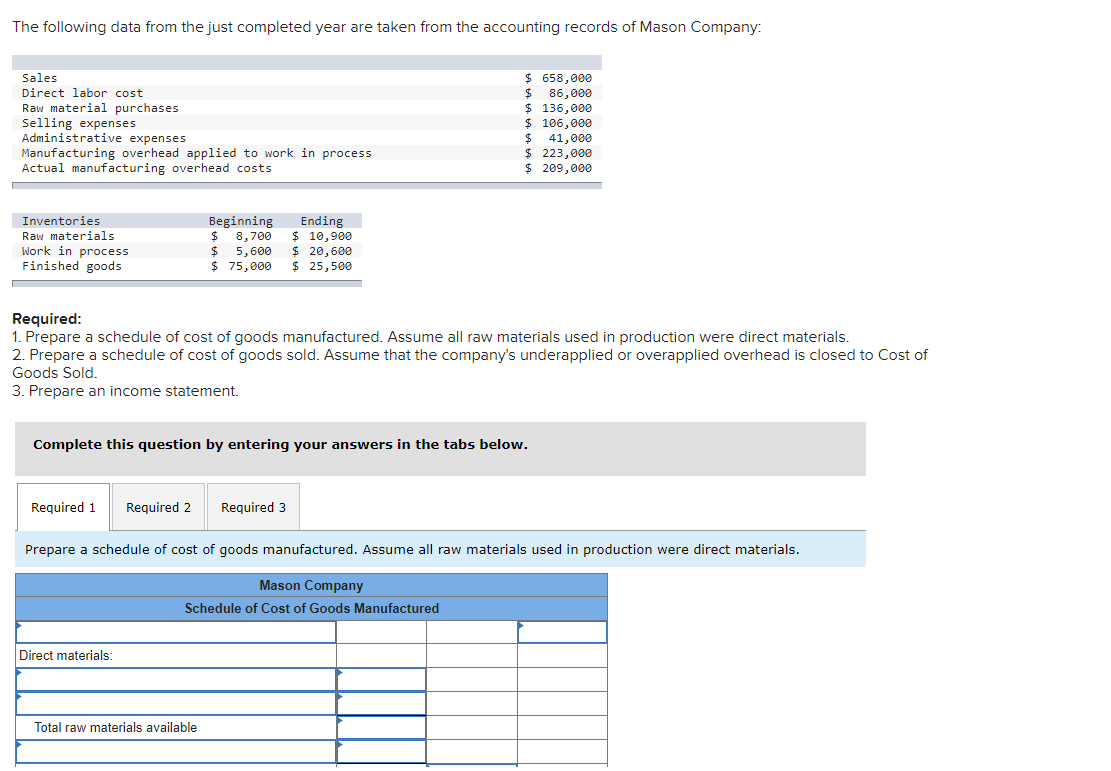Open the label dropdown directly below Direct materials
This screenshot has width=1111, height=771.
(x=176, y=680)
